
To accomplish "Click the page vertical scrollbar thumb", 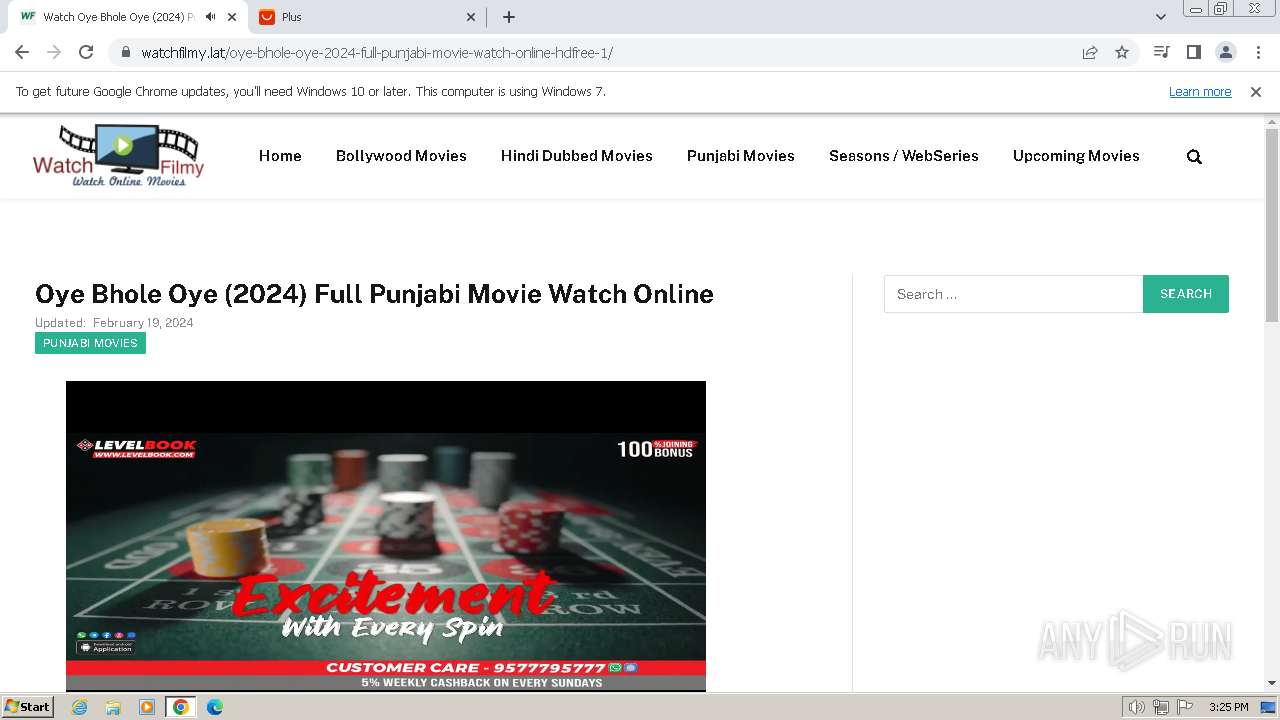I will point(1272,225).
